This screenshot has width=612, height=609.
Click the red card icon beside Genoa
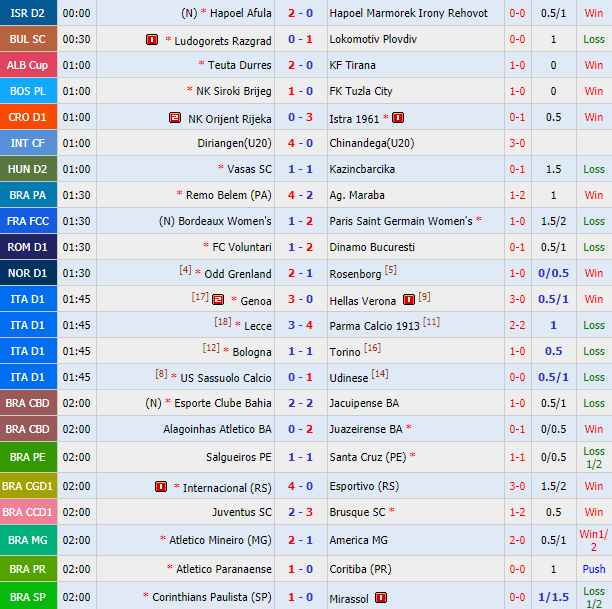click(x=218, y=299)
